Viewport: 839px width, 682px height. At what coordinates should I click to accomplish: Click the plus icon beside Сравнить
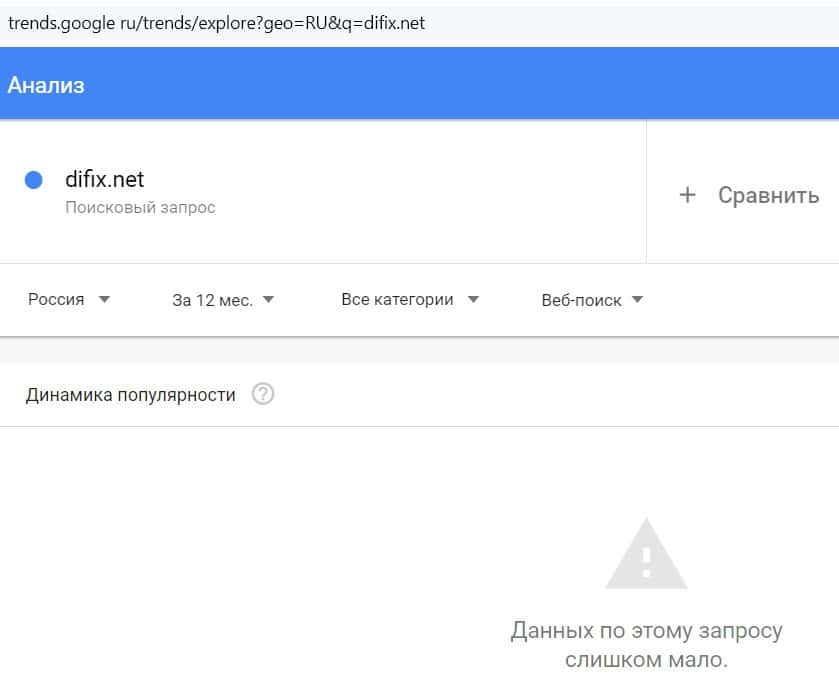click(687, 195)
